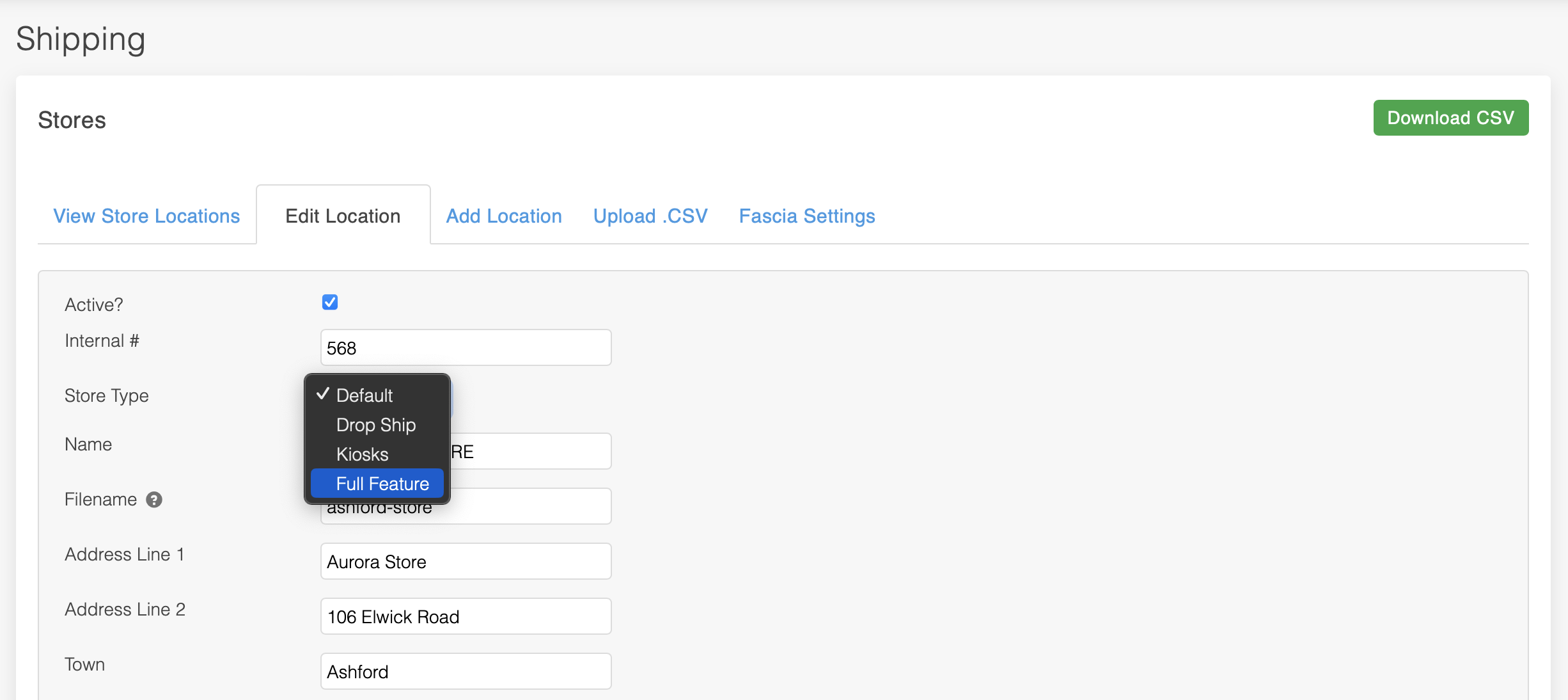The height and width of the screenshot is (700, 1568).
Task: Click the Stores section heading
Action: pyautogui.click(x=72, y=120)
